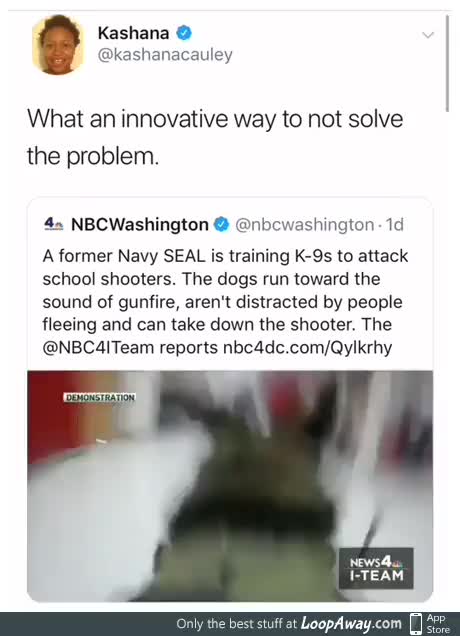This screenshot has height=636, width=460.
Task: Open the NBCWashington channel 4 logo
Action: click(54, 224)
